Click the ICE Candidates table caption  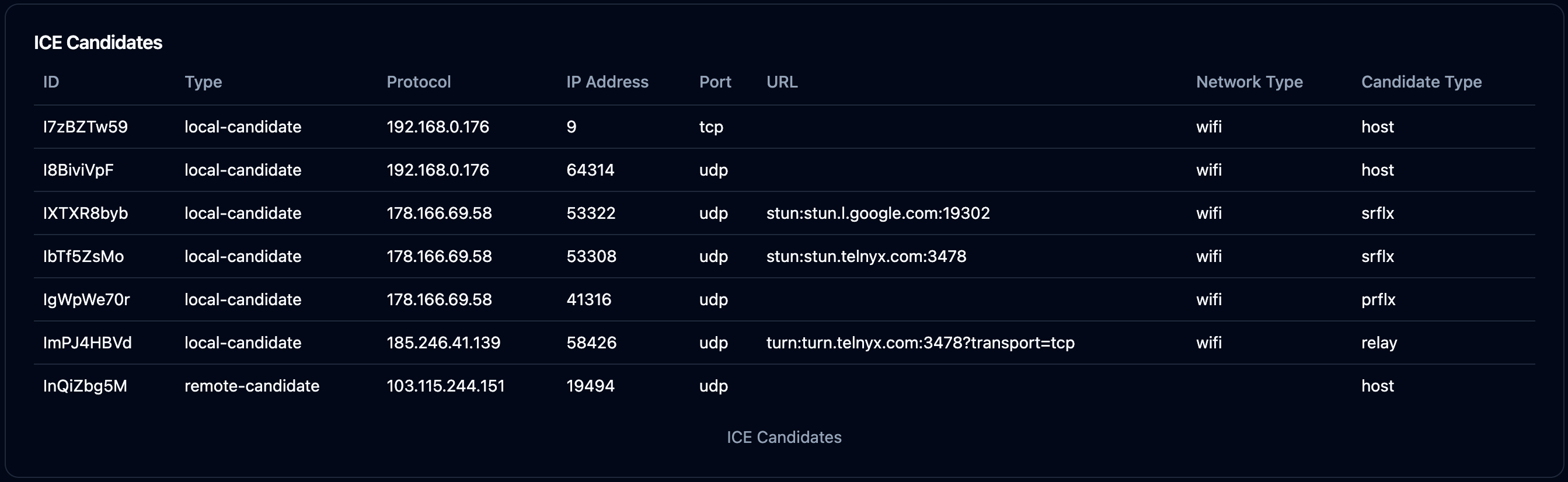pos(784,437)
